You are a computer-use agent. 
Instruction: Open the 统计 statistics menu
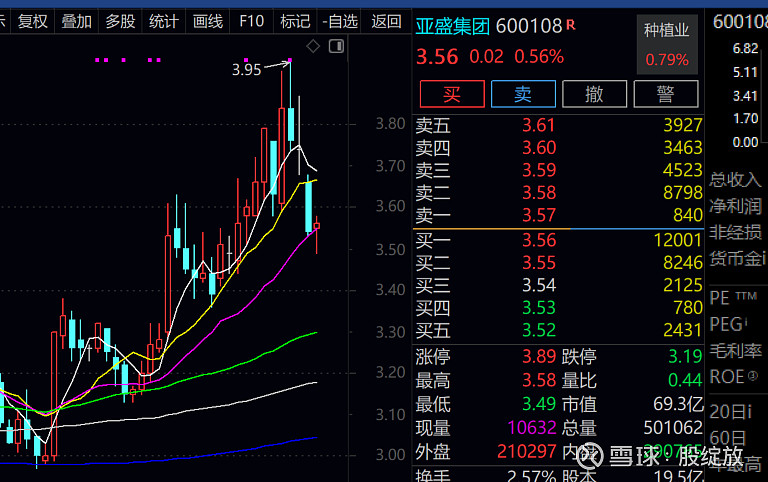click(x=164, y=22)
